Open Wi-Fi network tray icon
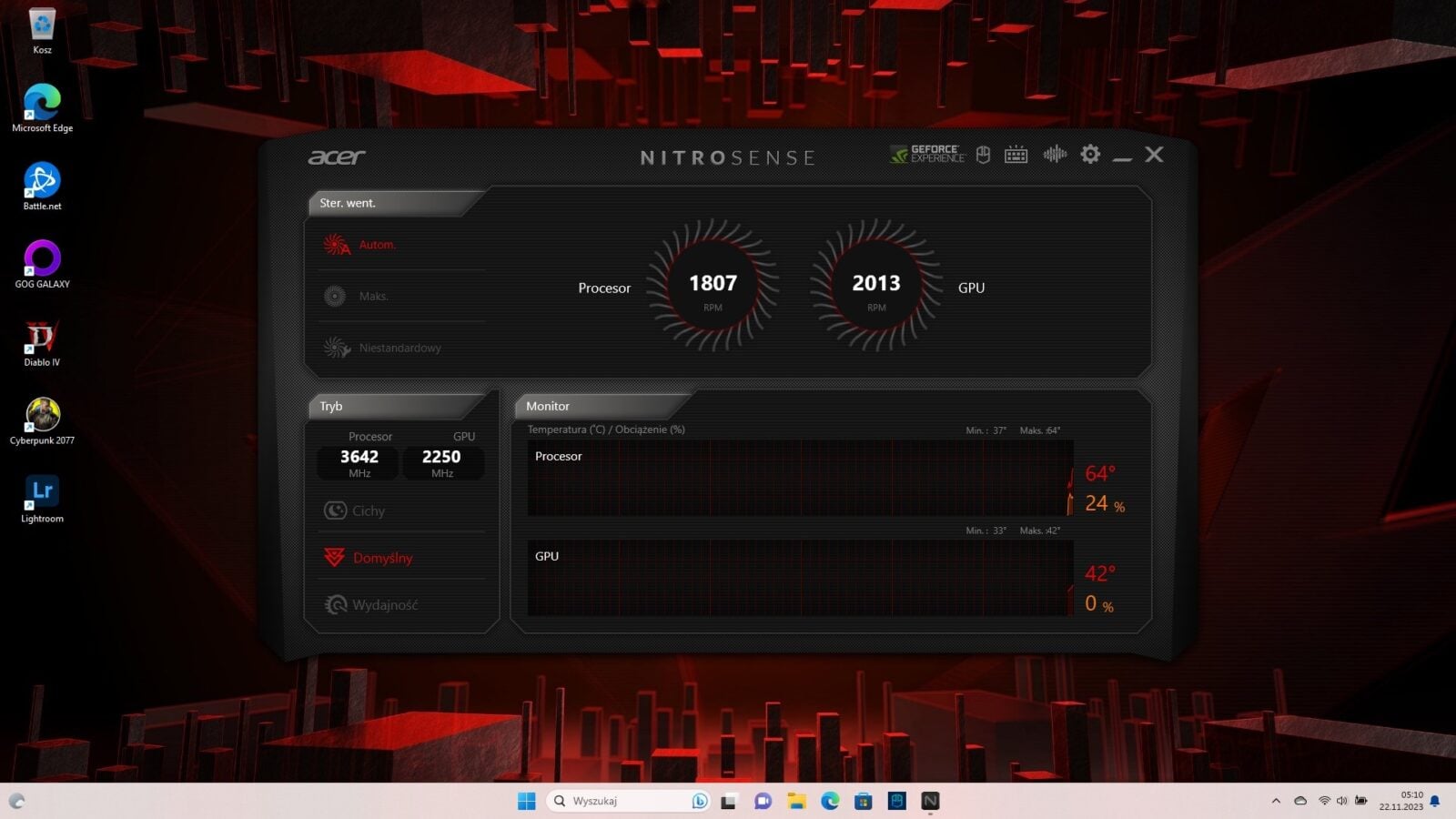Screen dimensions: 1456x819 [1324, 801]
